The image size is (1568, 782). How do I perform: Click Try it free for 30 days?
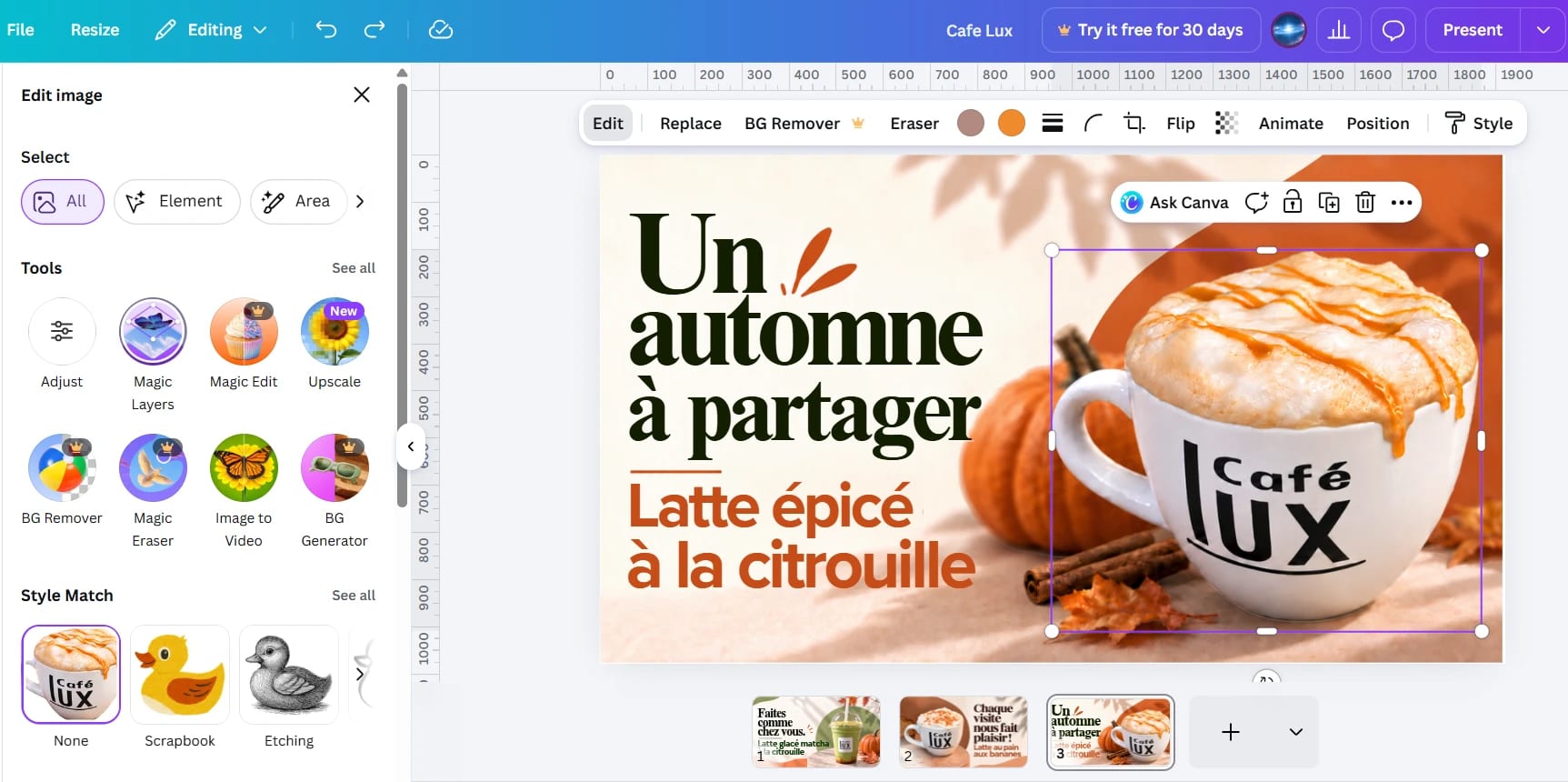(x=1151, y=30)
